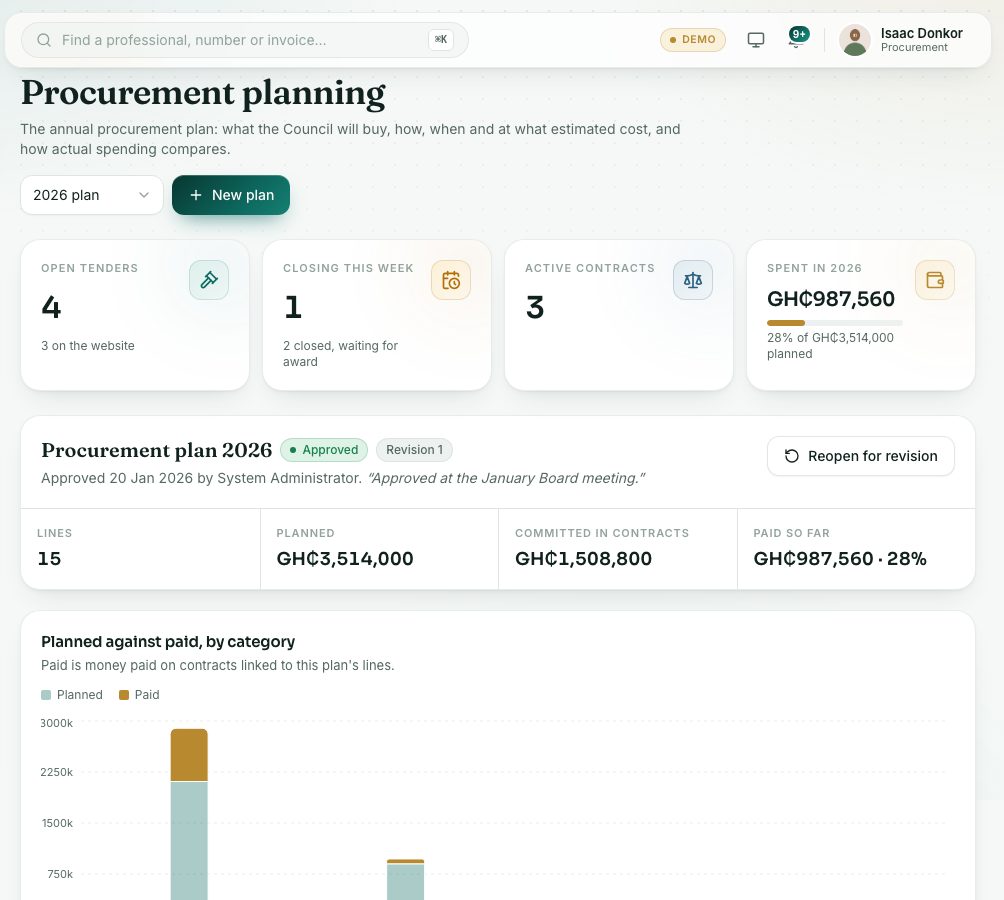Open the monitor display icon
The width and height of the screenshot is (1004, 900).
[756, 40]
